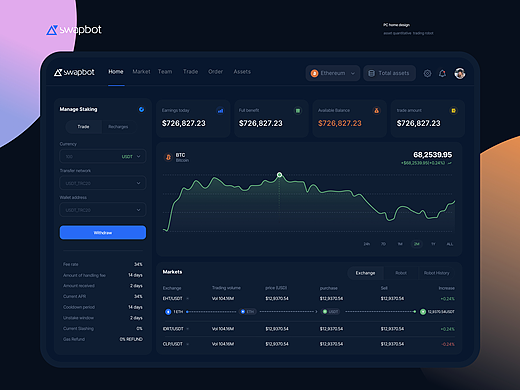Switch to the Trade nav tab
Viewport: 520px width, 390px height.
click(x=190, y=72)
